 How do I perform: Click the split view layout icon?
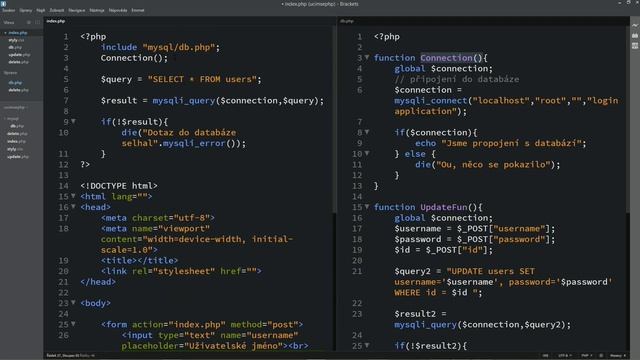click(38, 22)
